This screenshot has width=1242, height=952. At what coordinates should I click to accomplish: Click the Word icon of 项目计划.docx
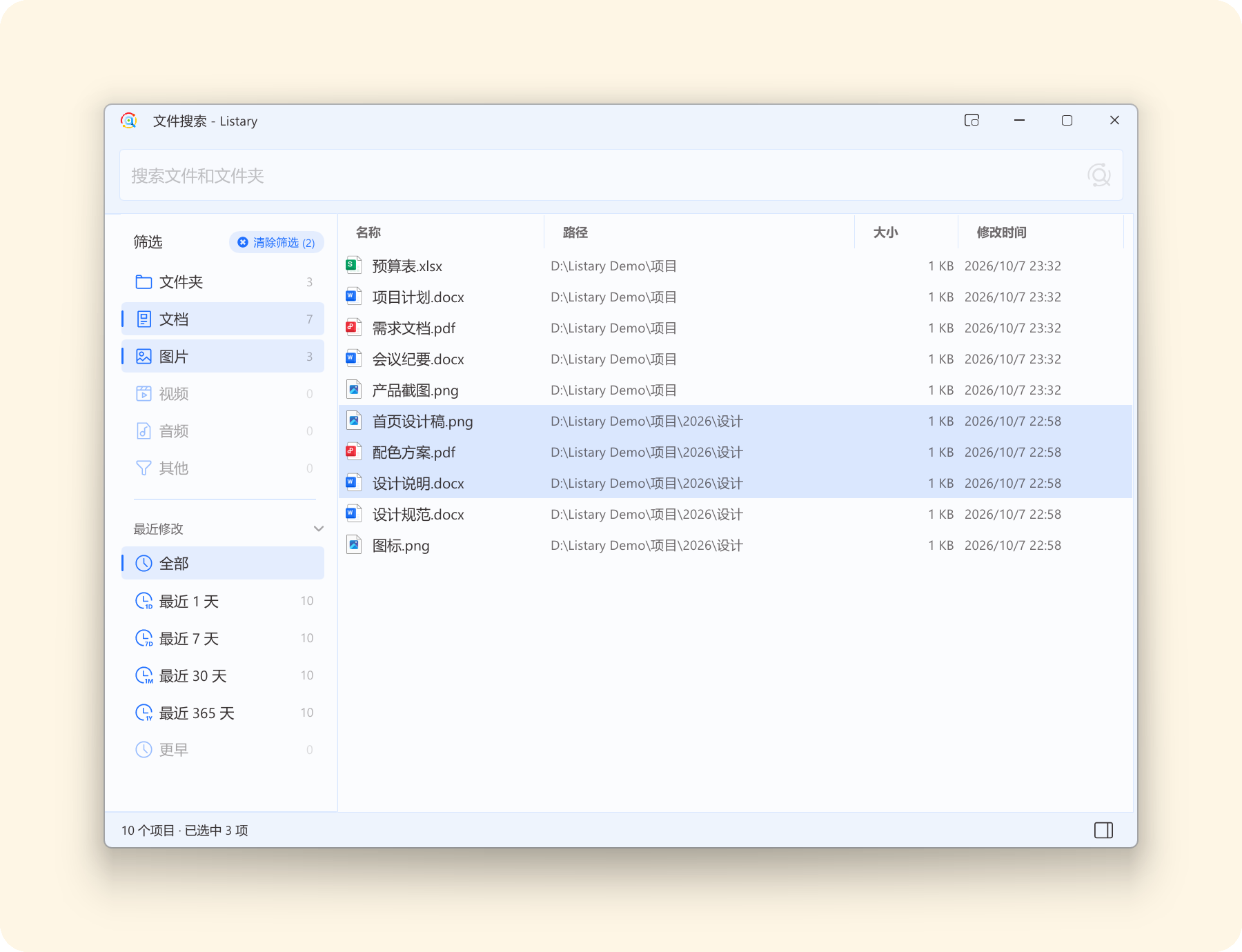coord(353,297)
